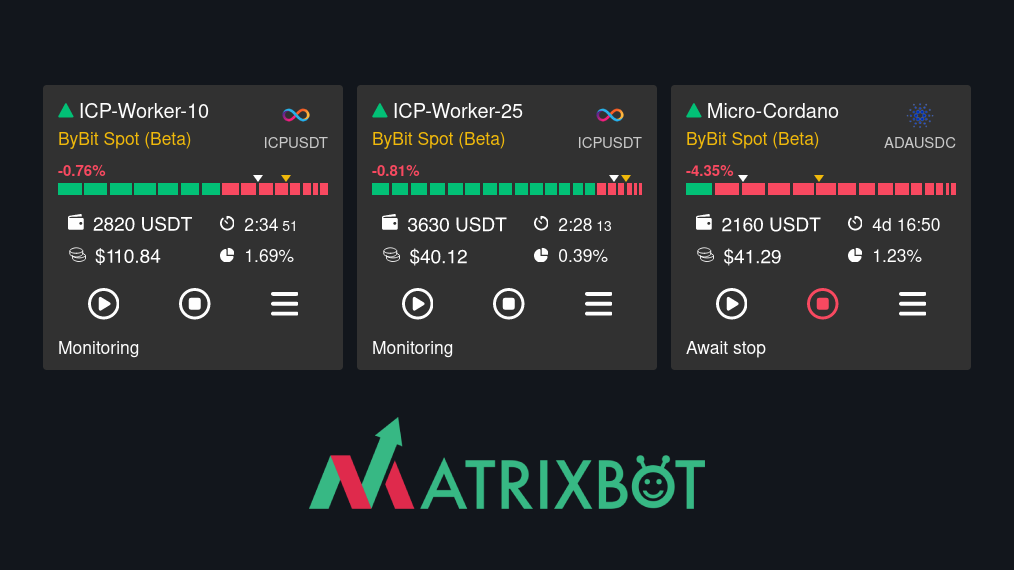The height and width of the screenshot is (570, 1014).
Task: Click the yellow marker above the ICP-Worker-25 bar
Action: 626,178
